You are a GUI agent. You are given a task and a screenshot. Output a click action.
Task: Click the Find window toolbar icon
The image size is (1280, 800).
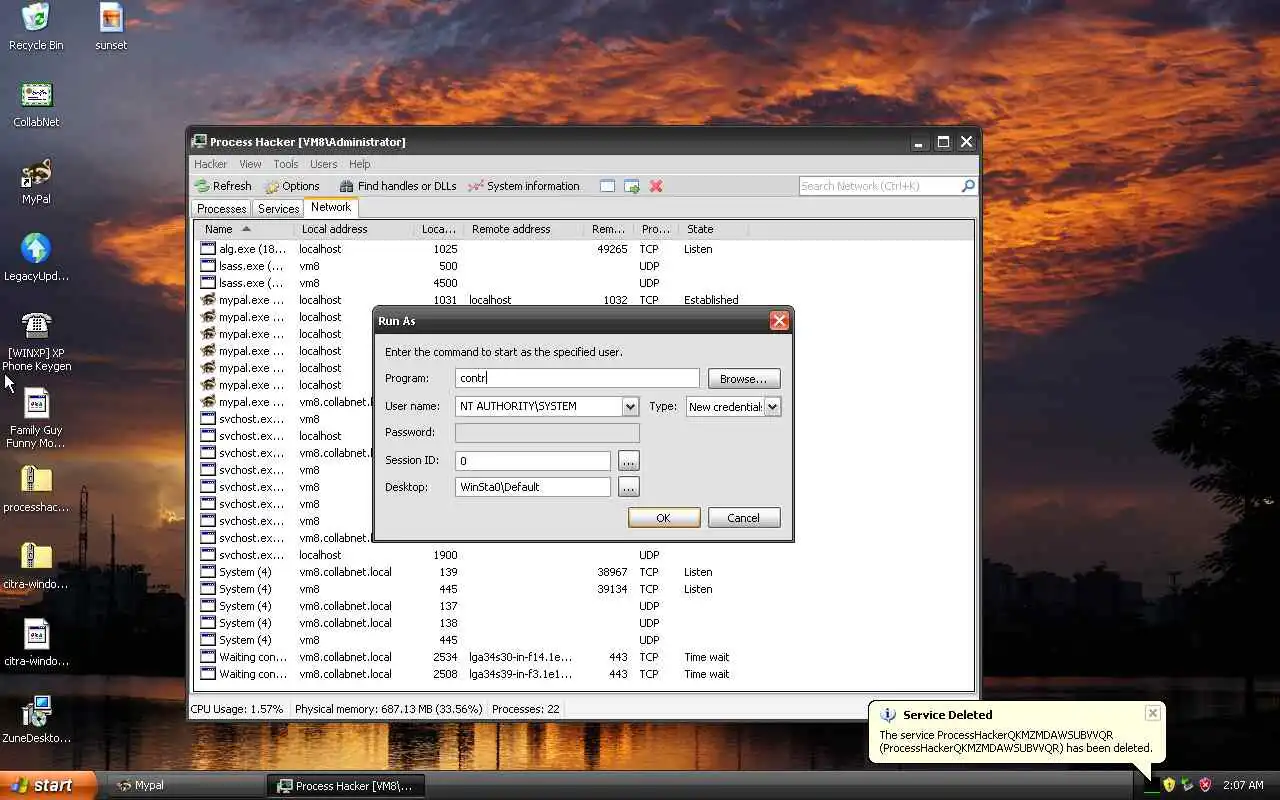coord(607,186)
